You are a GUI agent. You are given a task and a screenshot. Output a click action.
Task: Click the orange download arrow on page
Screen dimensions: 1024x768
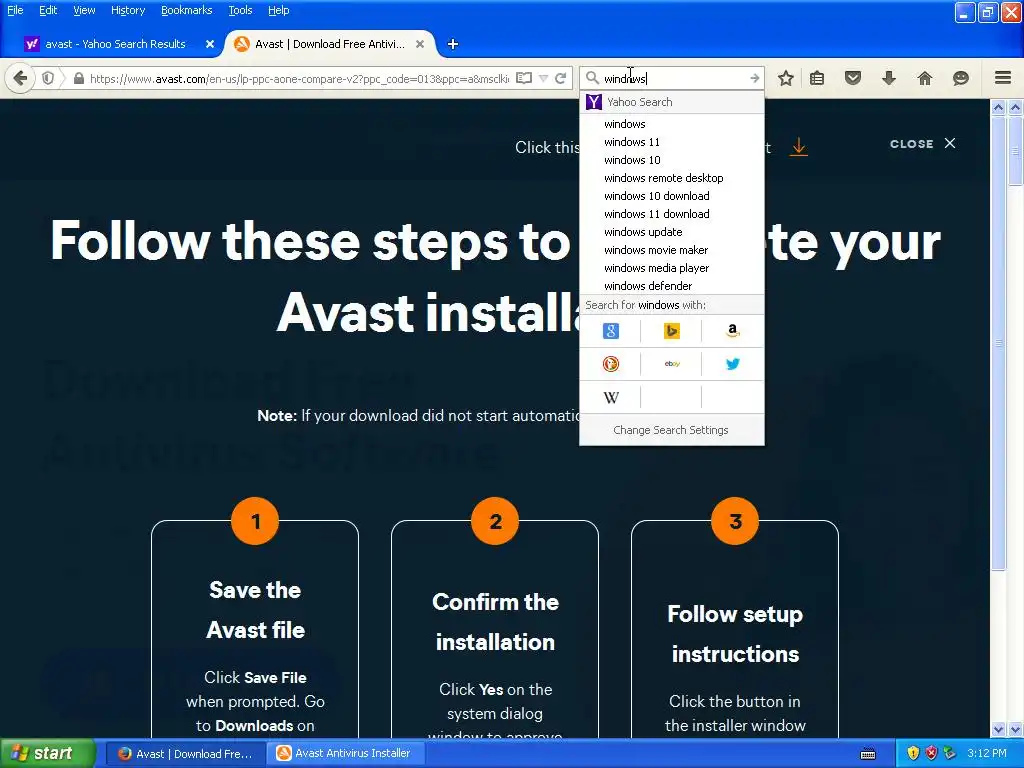tap(799, 147)
